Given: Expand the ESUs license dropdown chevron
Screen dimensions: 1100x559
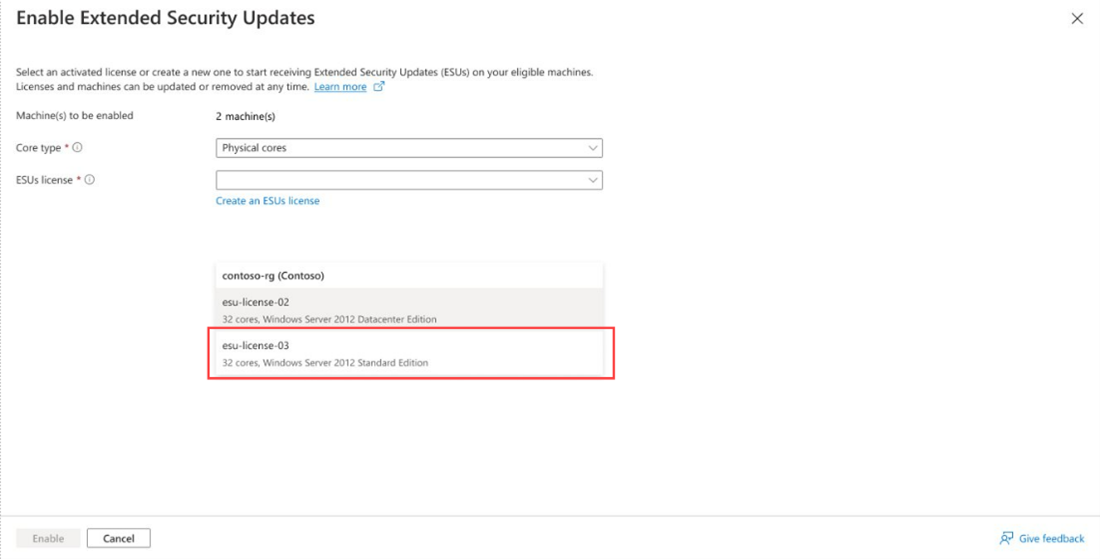Looking at the screenshot, I should tap(593, 180).
